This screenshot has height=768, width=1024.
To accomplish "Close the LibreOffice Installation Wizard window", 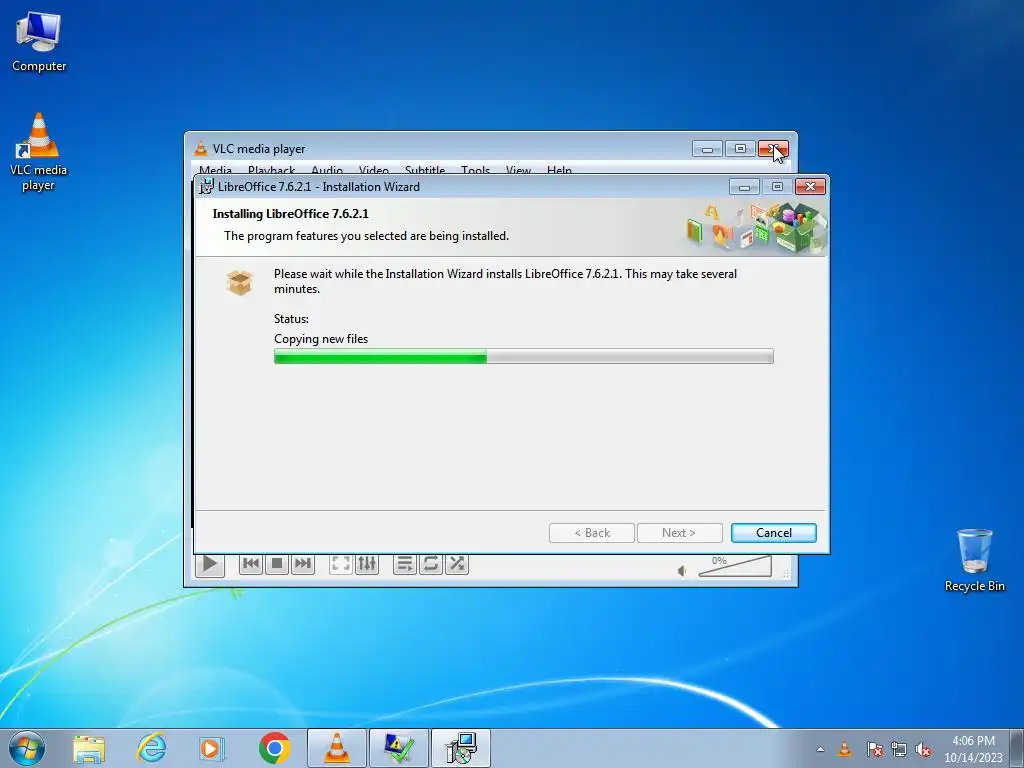I will pyautogui.click(x=810, y=187).
